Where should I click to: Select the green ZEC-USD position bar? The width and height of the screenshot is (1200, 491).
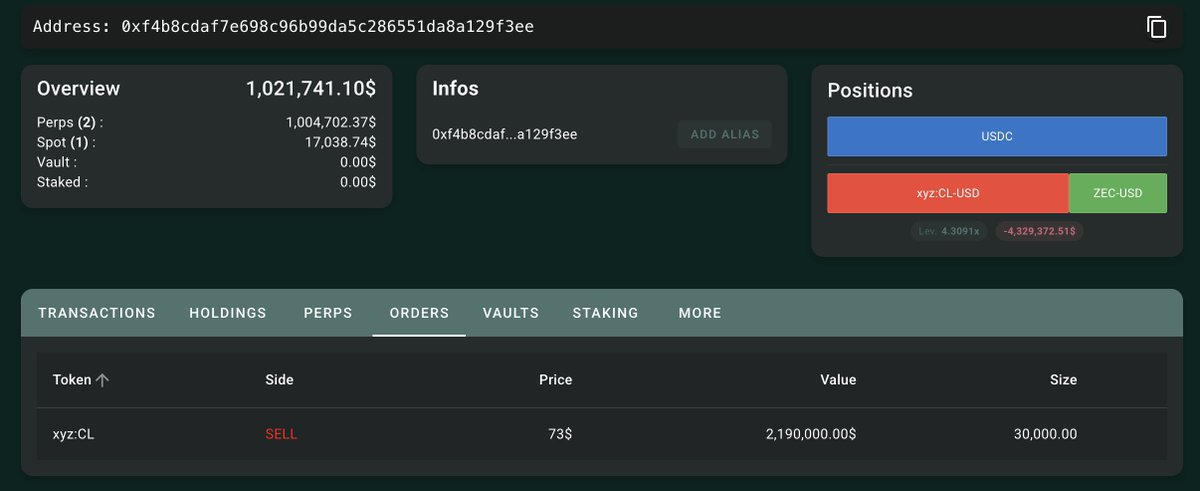click(1118, 193)
